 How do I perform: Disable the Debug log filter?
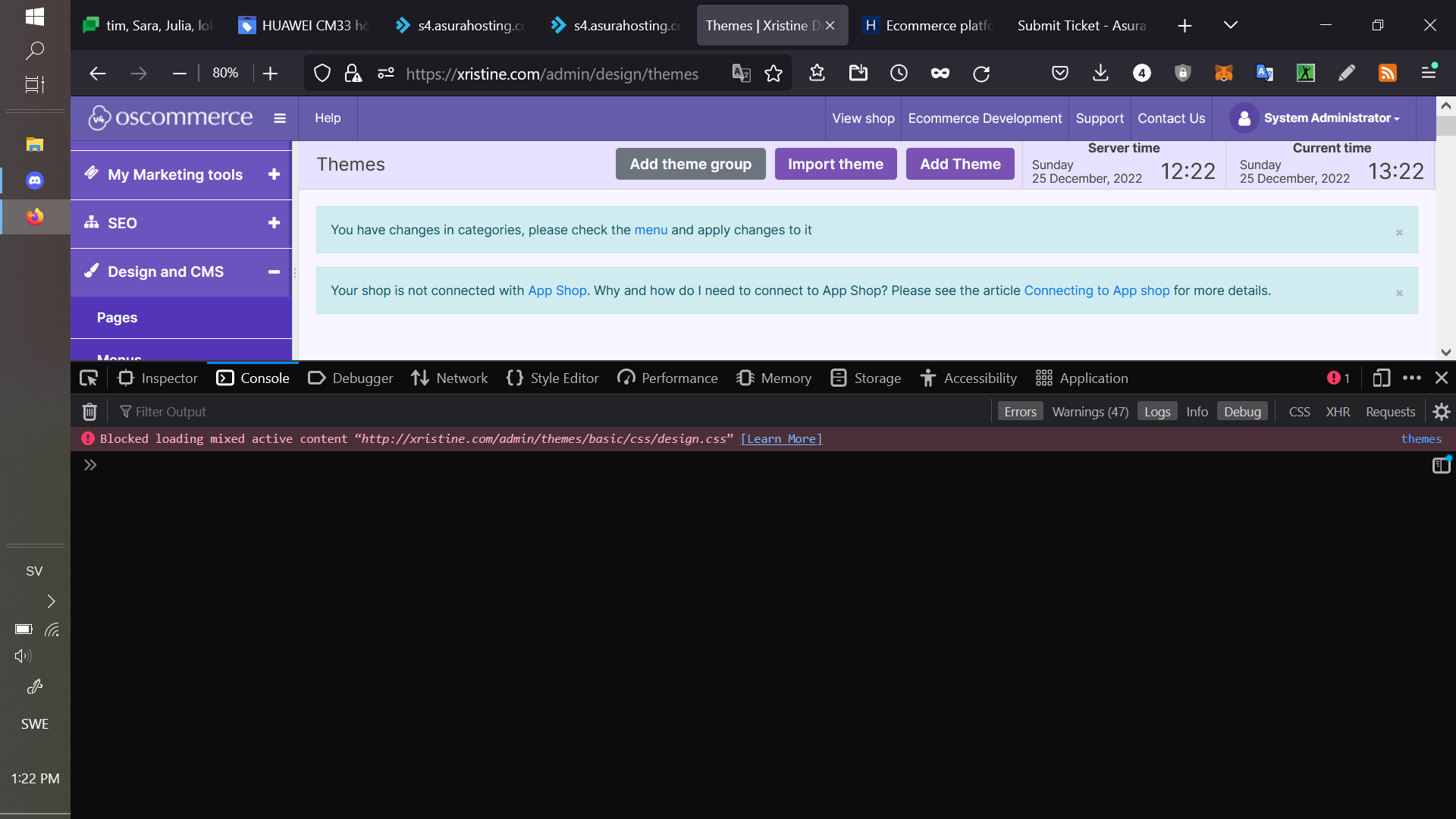[x=1243, y=411]
